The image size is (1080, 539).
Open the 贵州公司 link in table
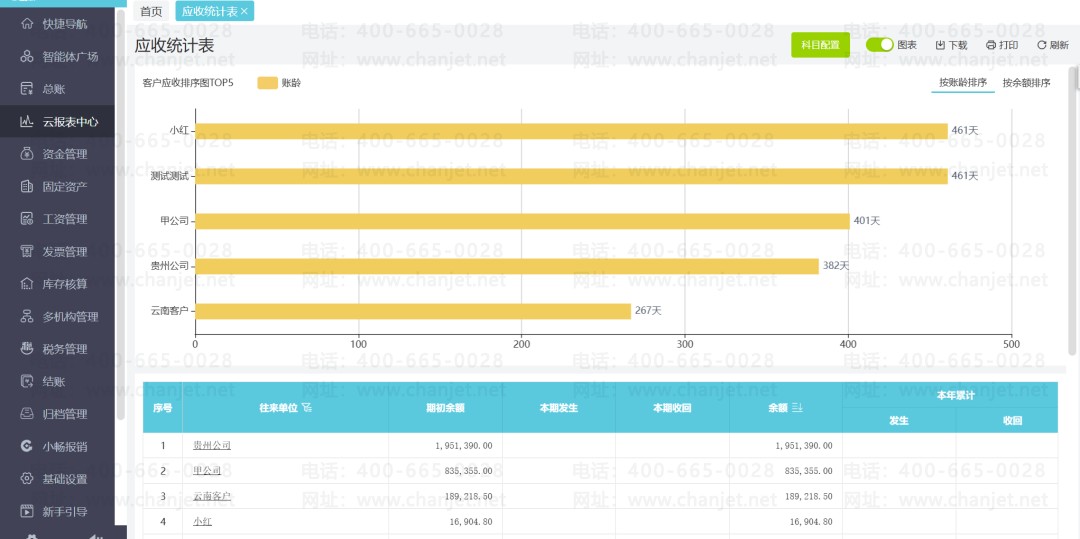212,445
